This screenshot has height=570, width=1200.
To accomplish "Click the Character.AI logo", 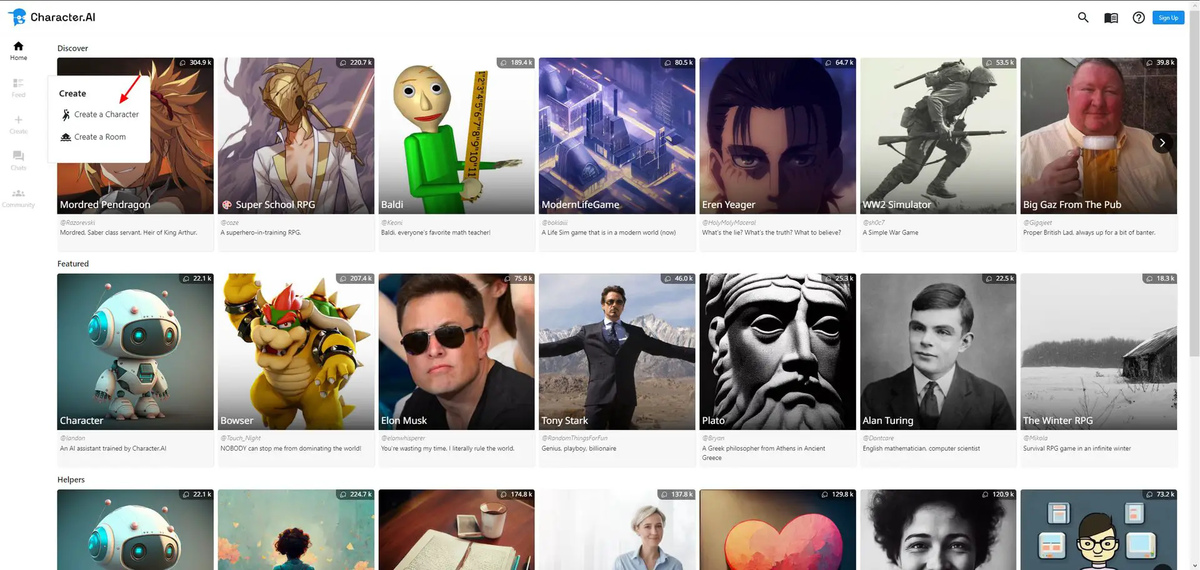I will point(54,17).
